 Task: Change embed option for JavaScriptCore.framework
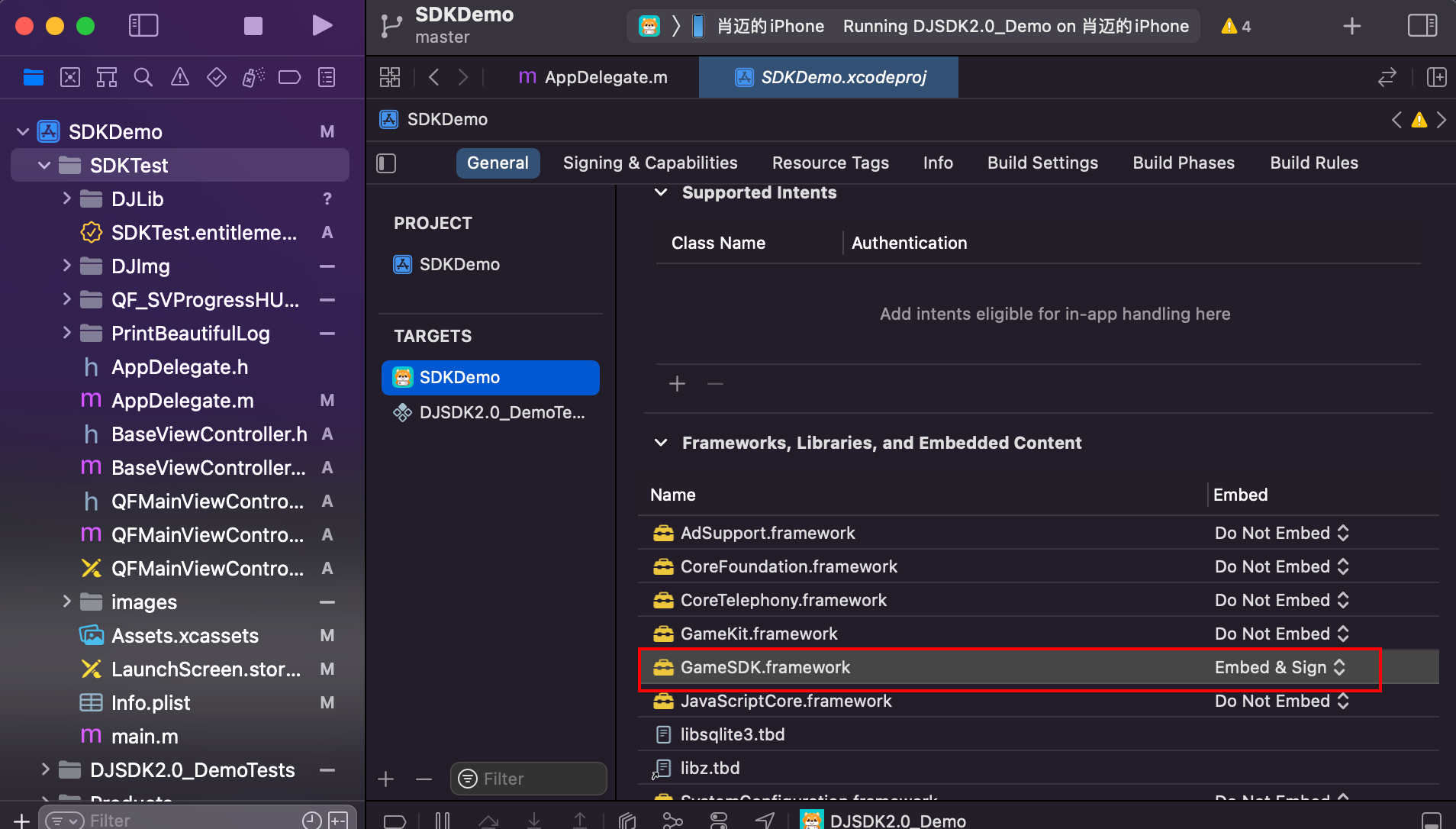(1282, 701)
